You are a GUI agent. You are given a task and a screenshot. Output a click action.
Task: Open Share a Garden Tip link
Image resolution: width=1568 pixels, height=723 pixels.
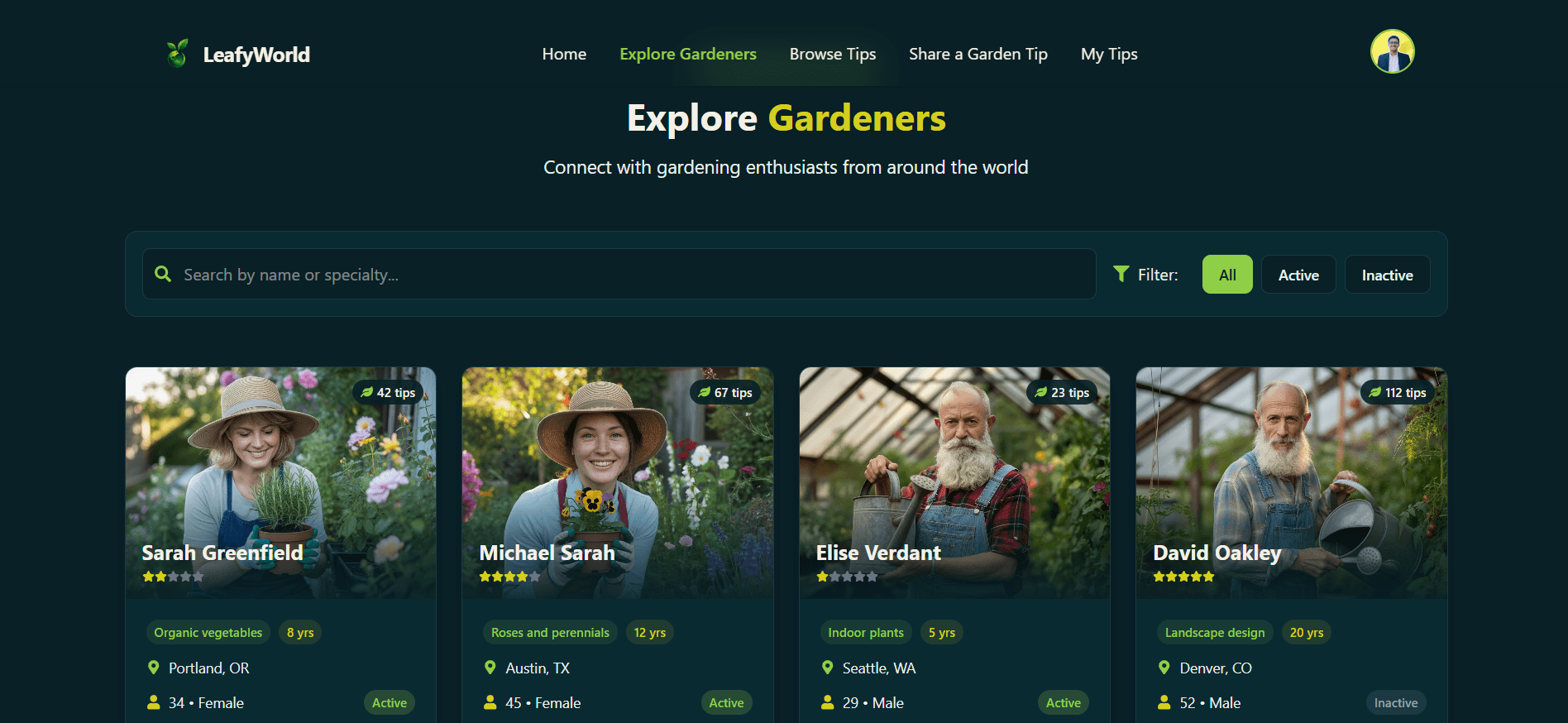point(978,55)
